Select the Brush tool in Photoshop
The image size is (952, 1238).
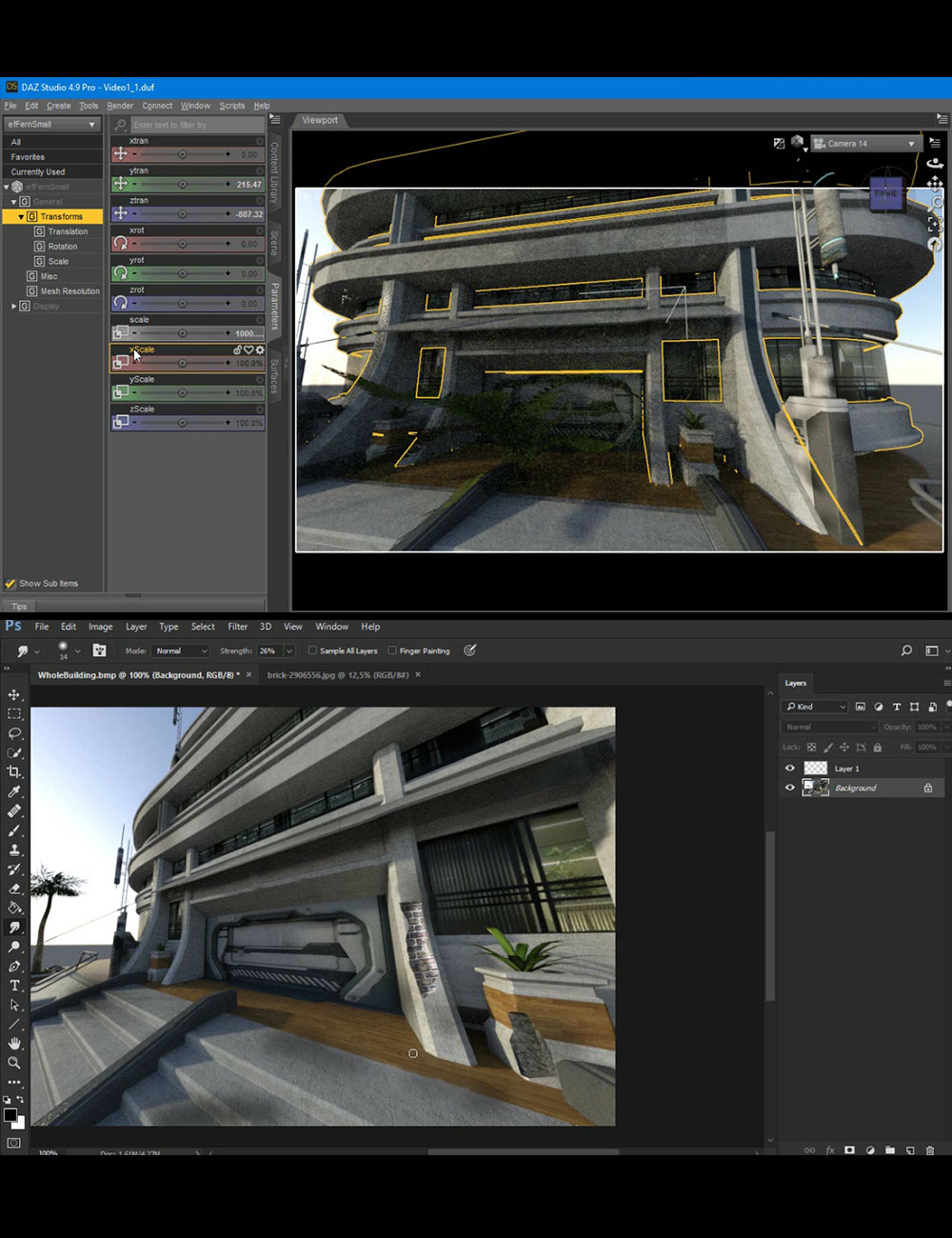14,830
